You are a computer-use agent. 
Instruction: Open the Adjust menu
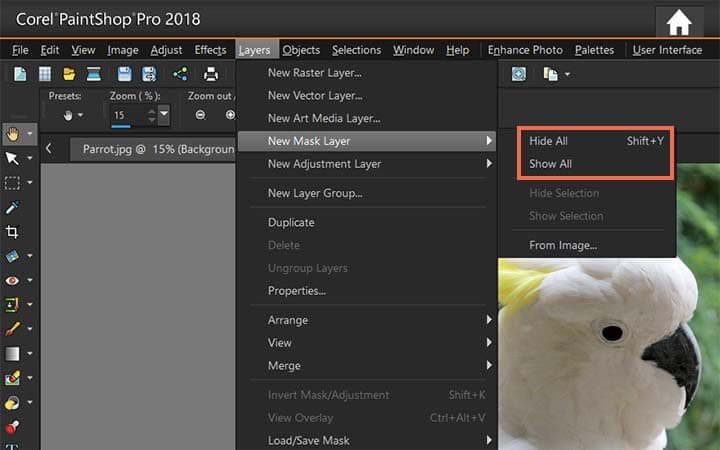(166, 50)
